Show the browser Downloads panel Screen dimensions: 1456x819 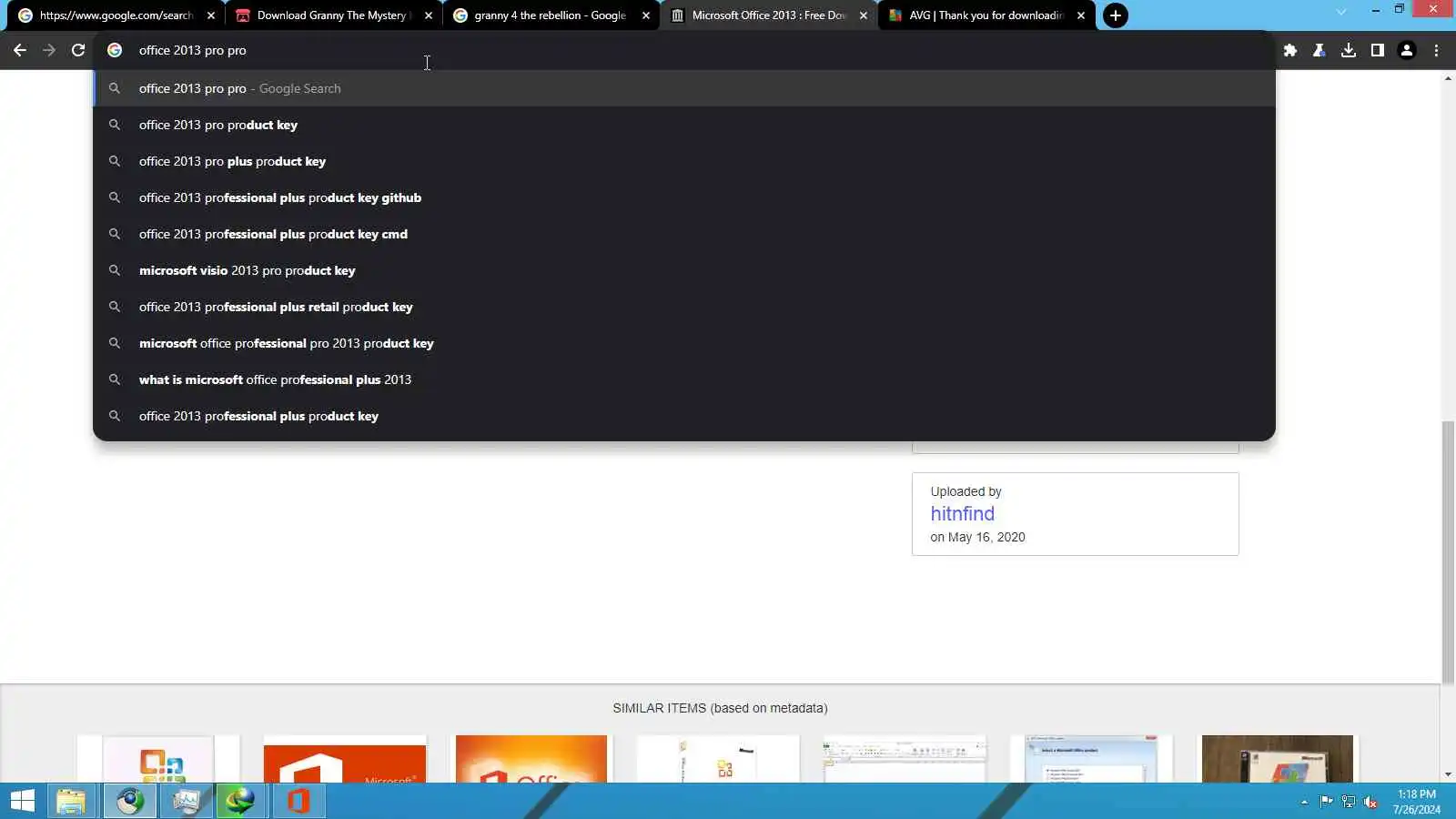pos(1349,50)
